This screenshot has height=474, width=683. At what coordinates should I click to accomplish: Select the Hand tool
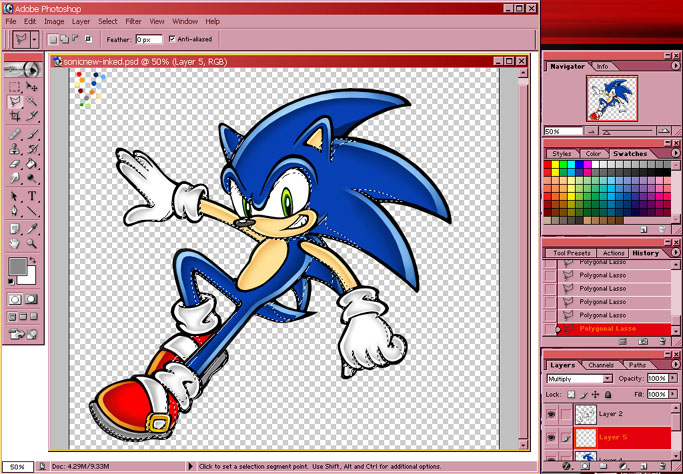coord(15,244)
